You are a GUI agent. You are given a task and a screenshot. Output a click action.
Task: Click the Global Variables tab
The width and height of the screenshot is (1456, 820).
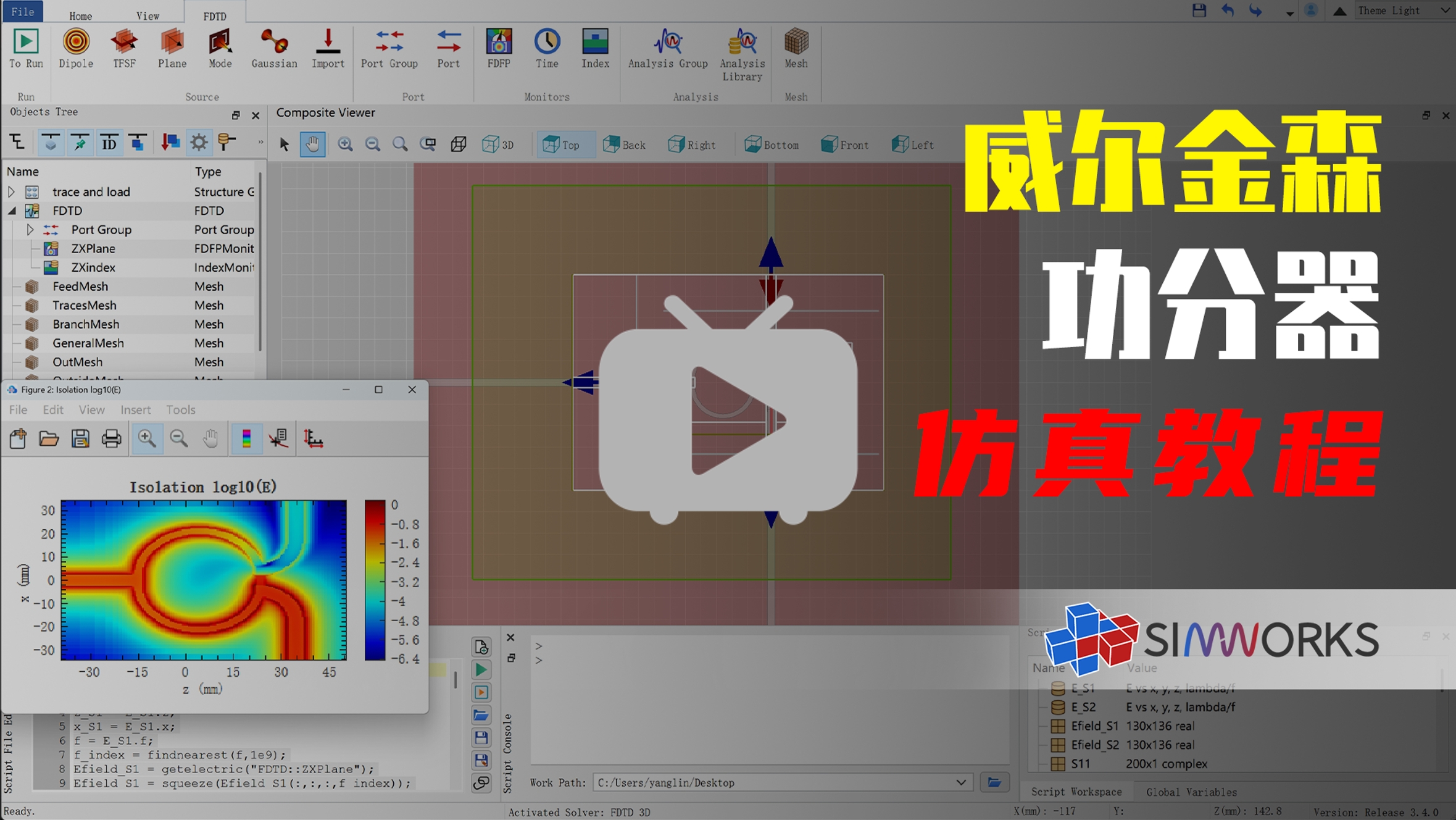[x=1191, y=792]
